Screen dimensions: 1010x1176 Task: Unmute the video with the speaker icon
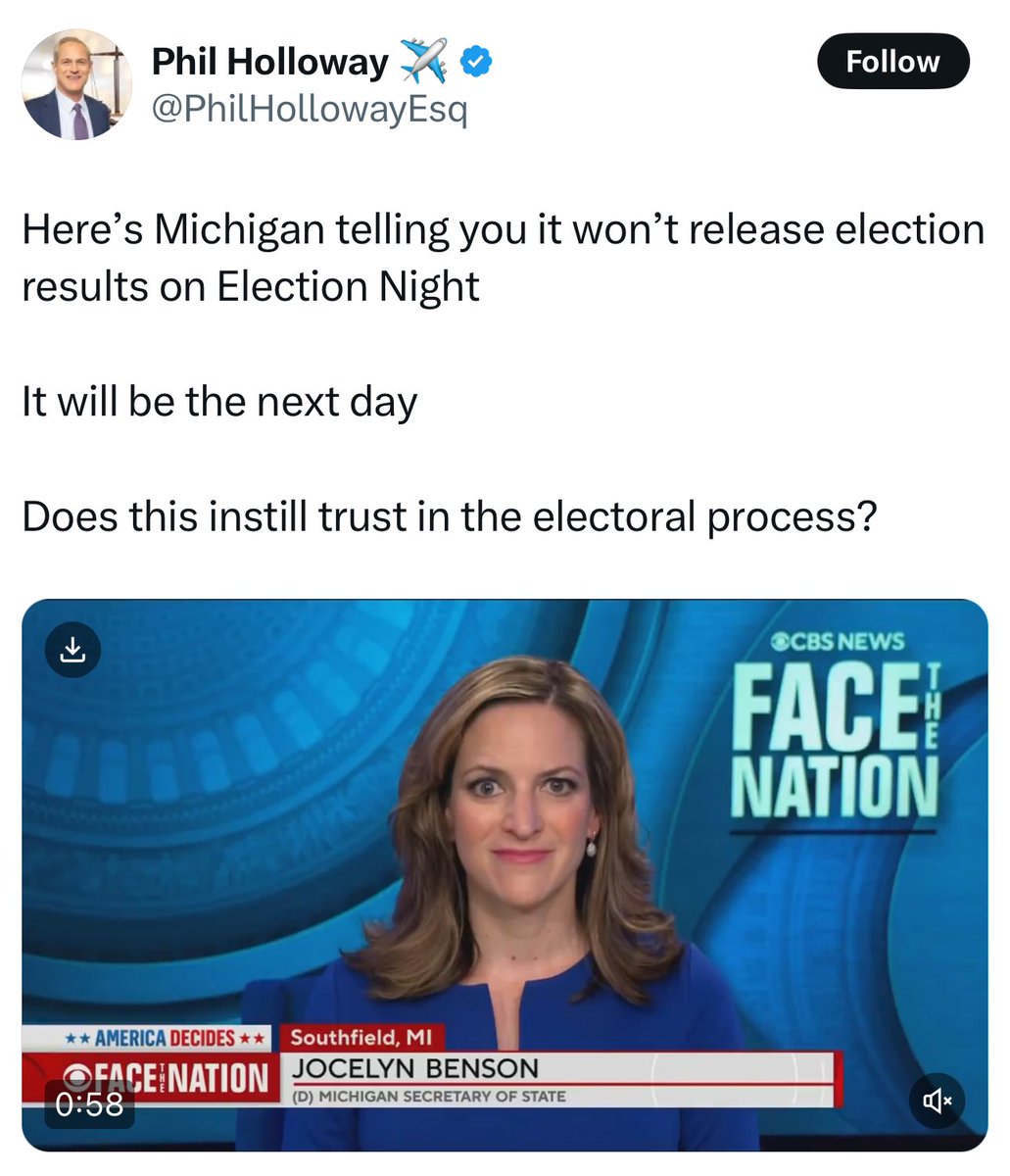[938, 1101]
